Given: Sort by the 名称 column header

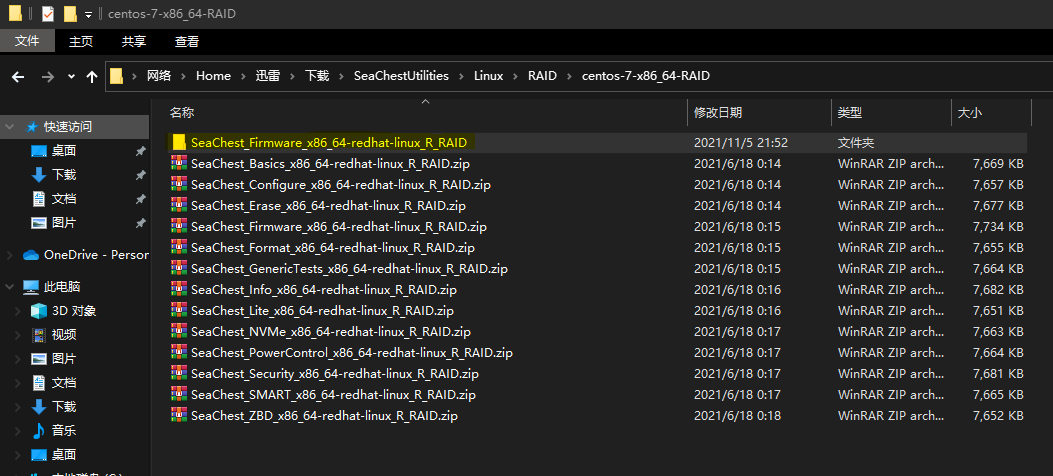Looking at the screenshot, I should tap(181, 113).
